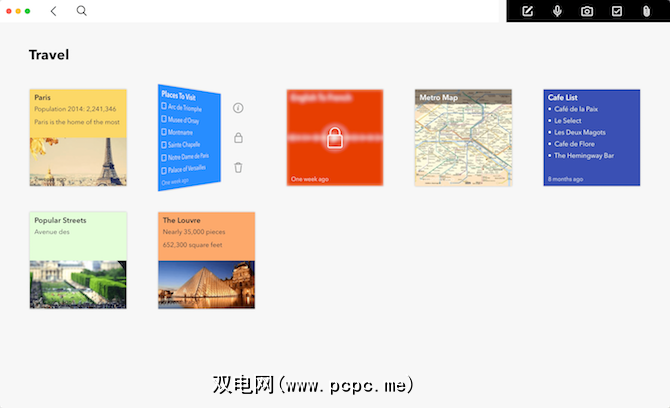The height and width of the screenshot is (408, 670).
Task: Close the window with red button
Action: (x=9, y=11)
